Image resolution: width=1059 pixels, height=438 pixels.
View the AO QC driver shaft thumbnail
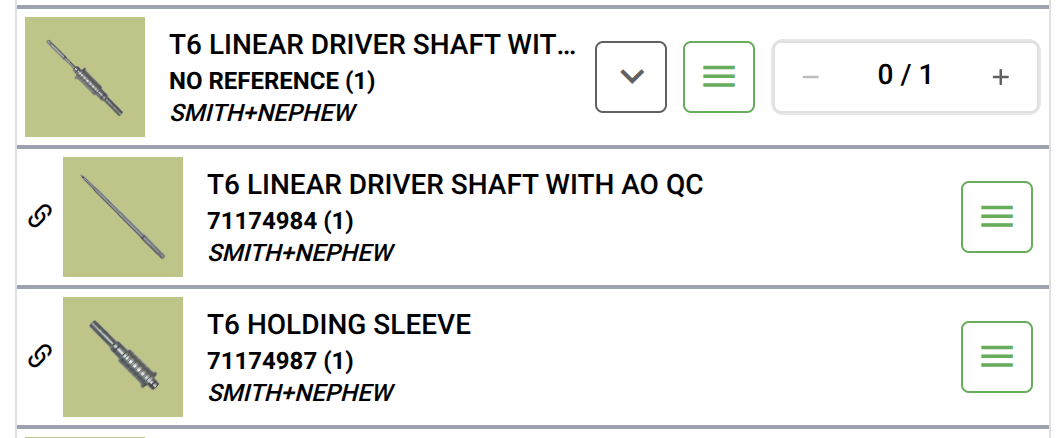[x=123, y=217]
